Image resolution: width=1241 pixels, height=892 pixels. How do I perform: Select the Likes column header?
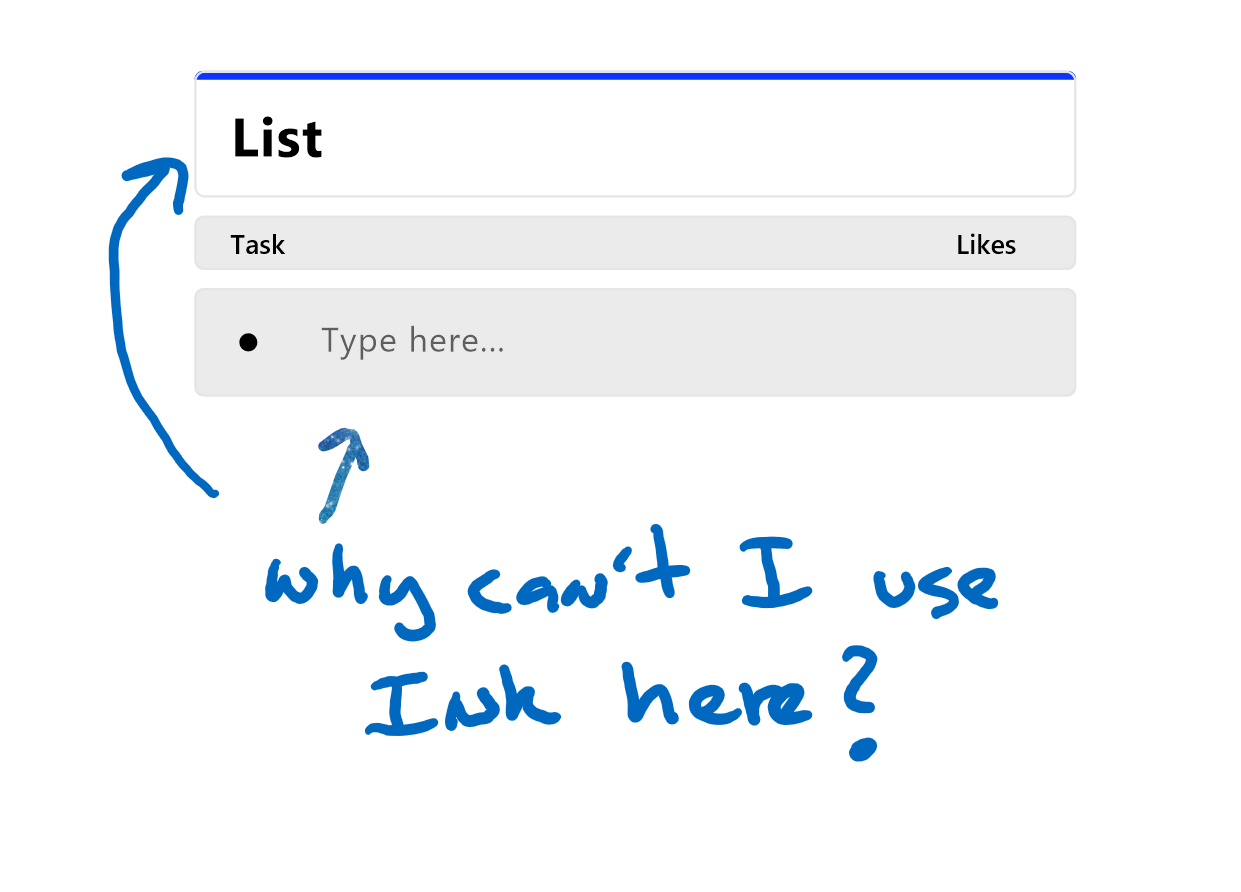point(985,245)
